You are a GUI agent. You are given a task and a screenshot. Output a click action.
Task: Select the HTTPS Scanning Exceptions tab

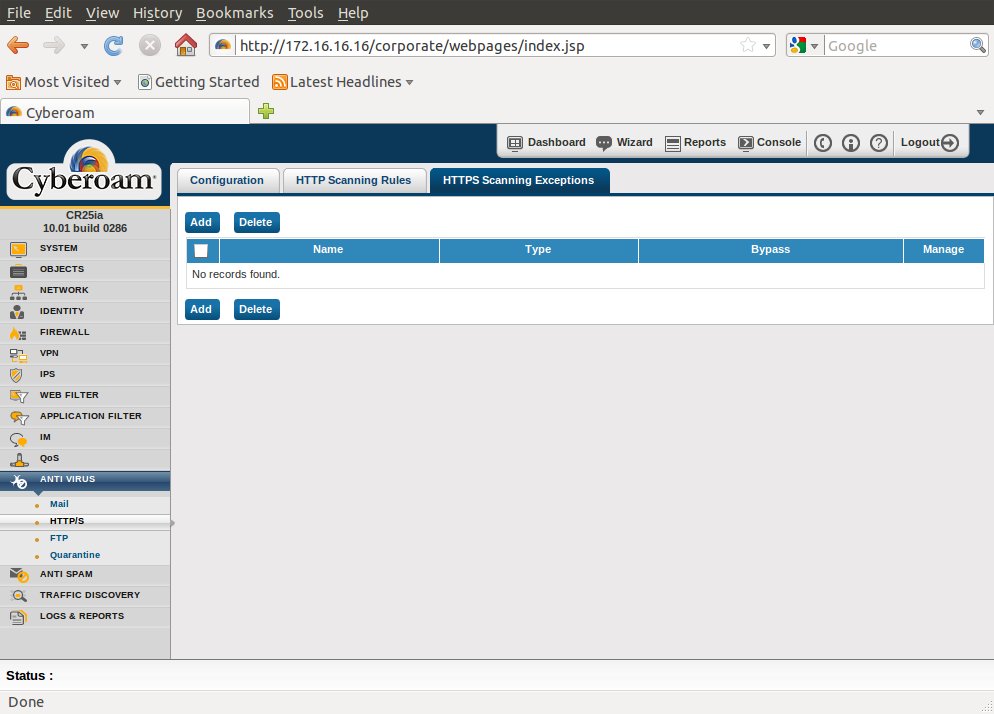[519, 181]
